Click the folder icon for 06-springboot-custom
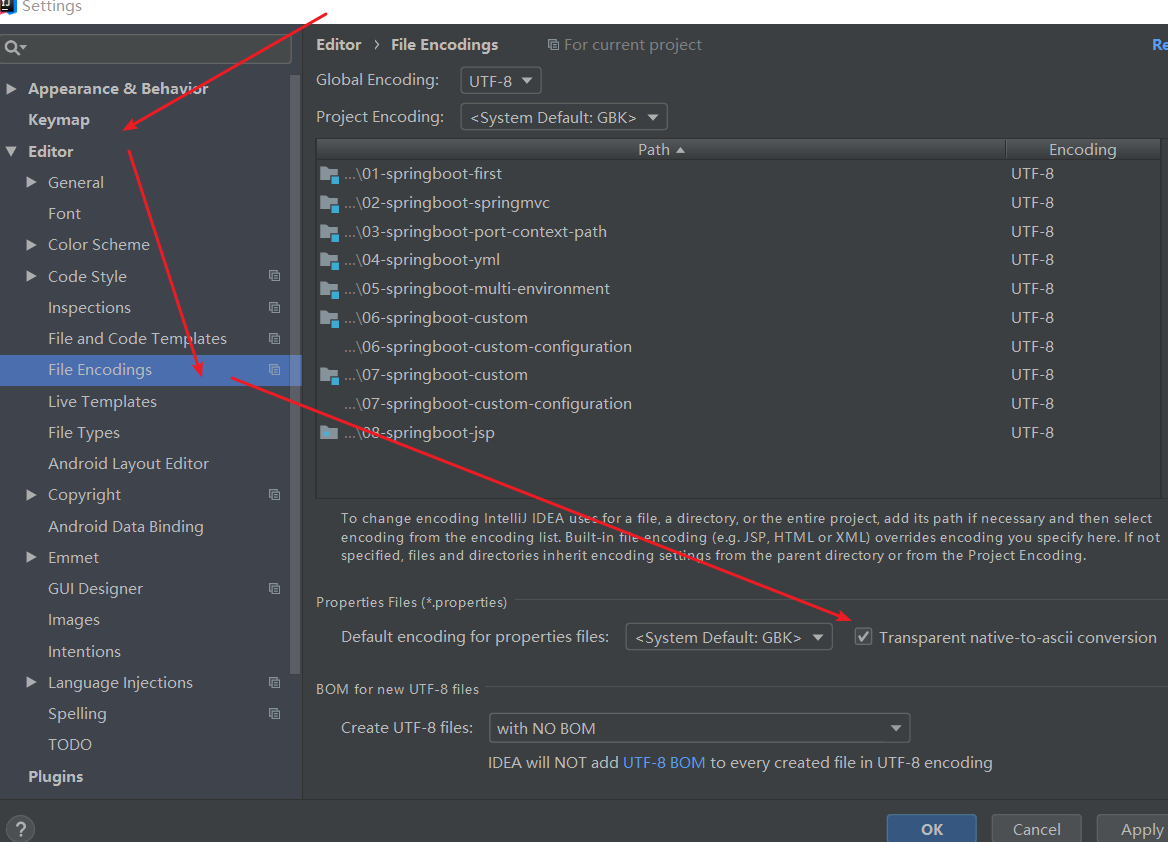This screenshot has width=1168, height=842. click(329, 318)
